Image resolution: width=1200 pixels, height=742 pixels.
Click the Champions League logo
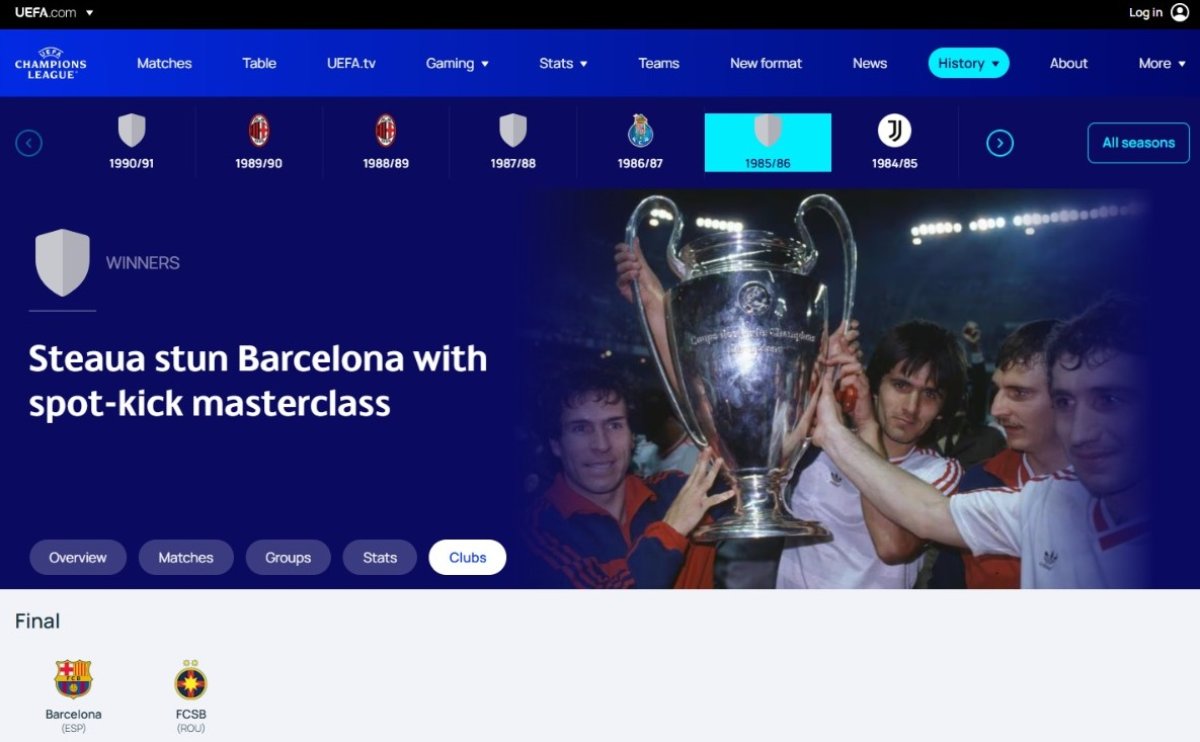point(50,63)
